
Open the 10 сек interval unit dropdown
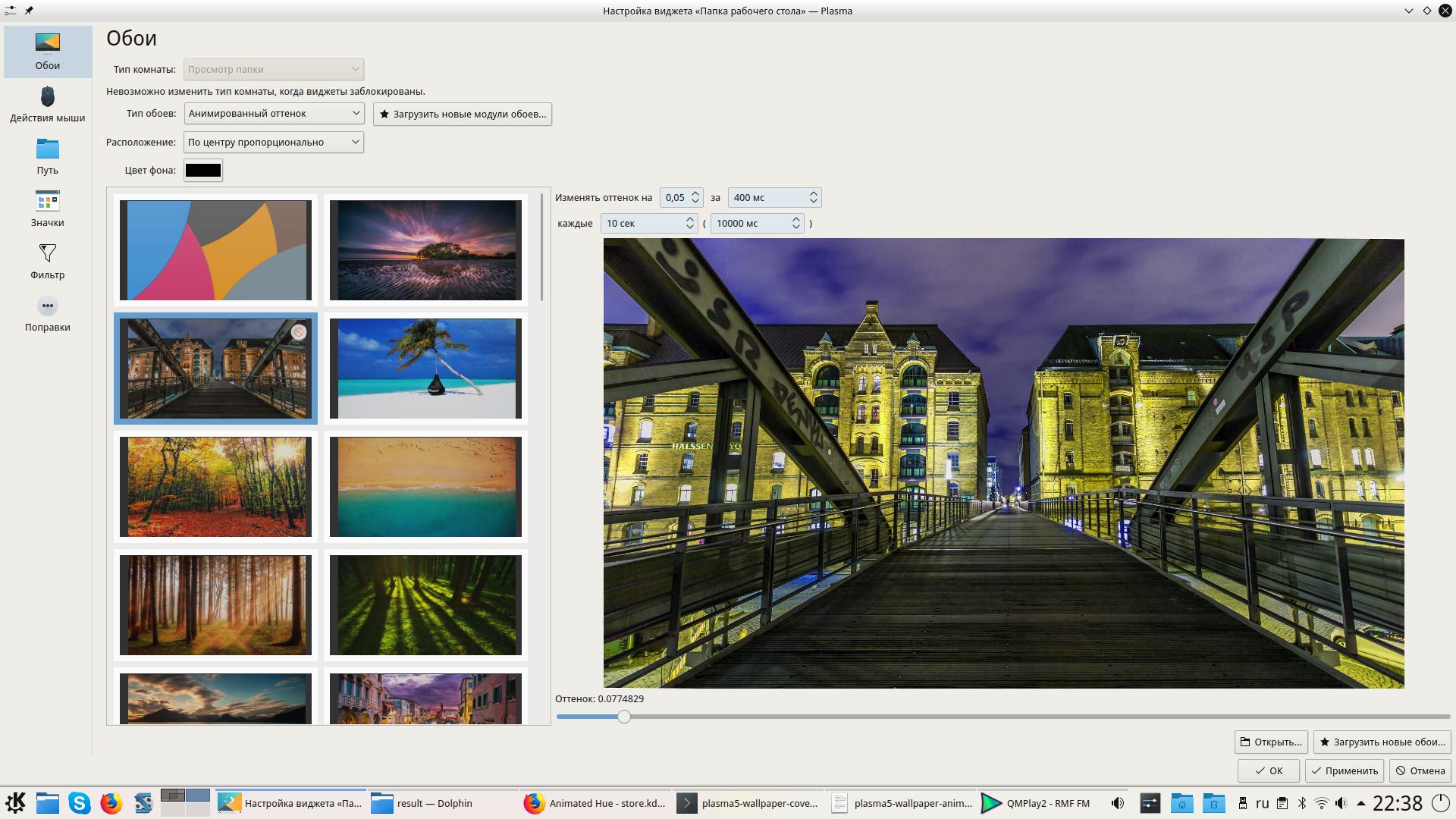click(x=649, y=224)
